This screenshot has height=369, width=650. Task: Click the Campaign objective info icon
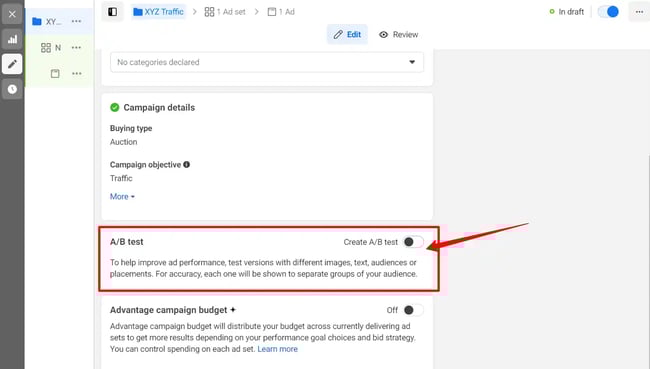tap(187, 165)
